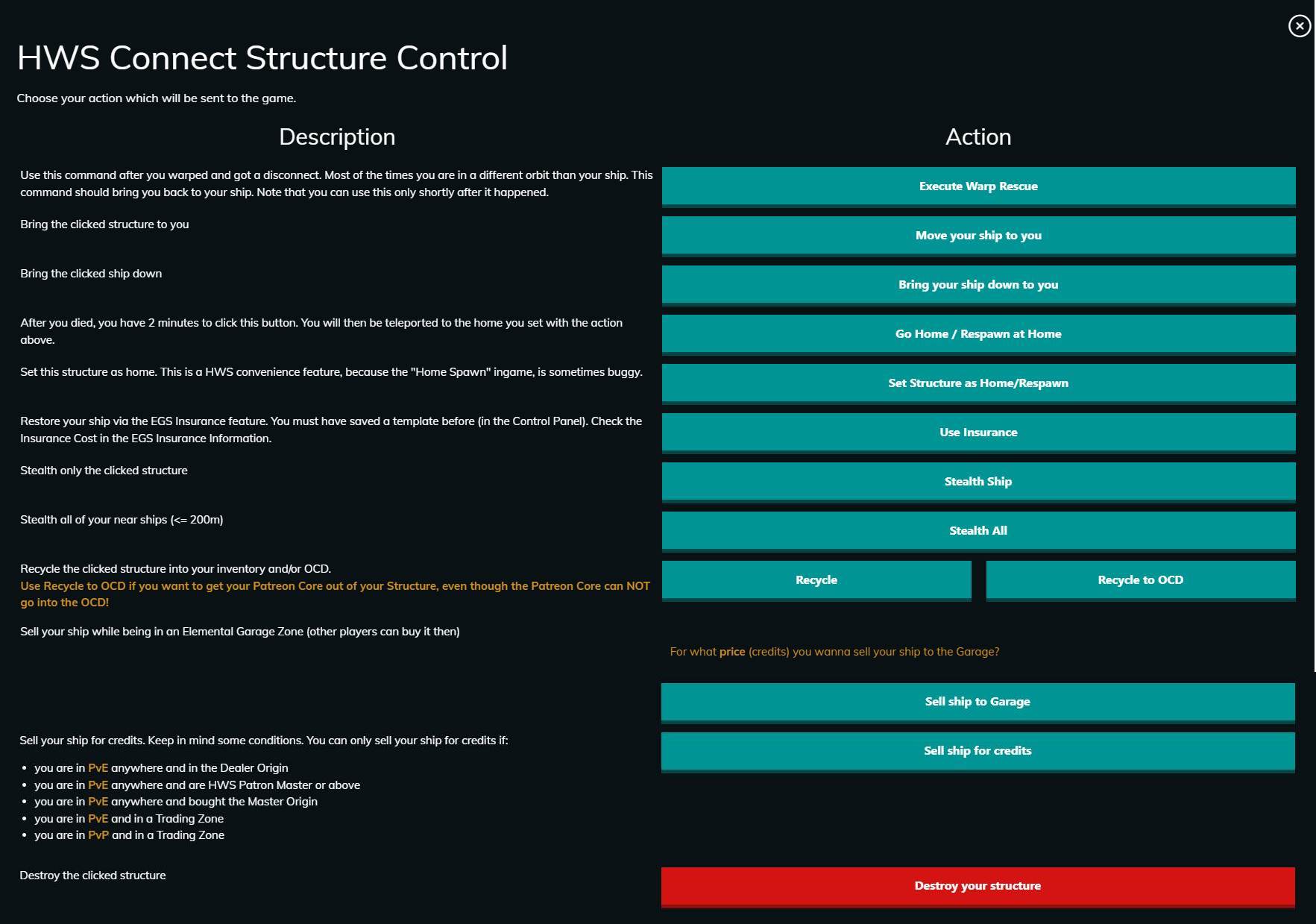Click the Use Insurance button

tap(978, 433)
